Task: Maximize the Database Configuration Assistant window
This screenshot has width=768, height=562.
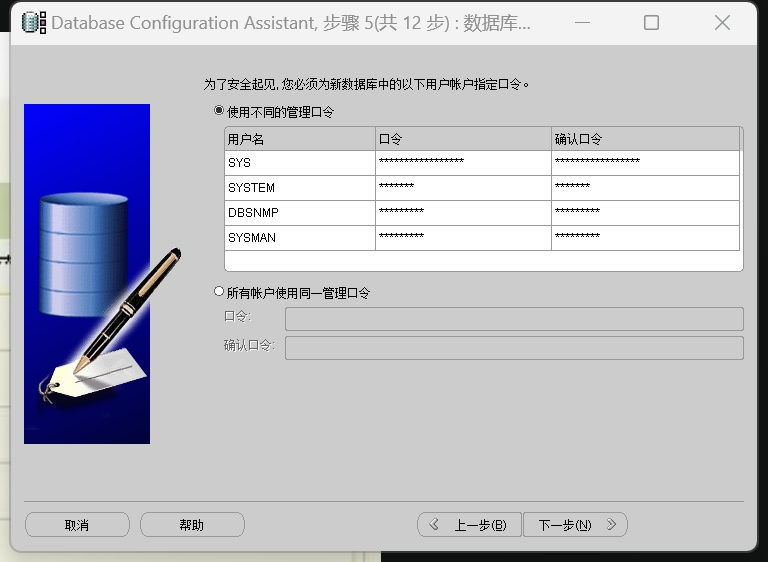Action: click(651, 23)
